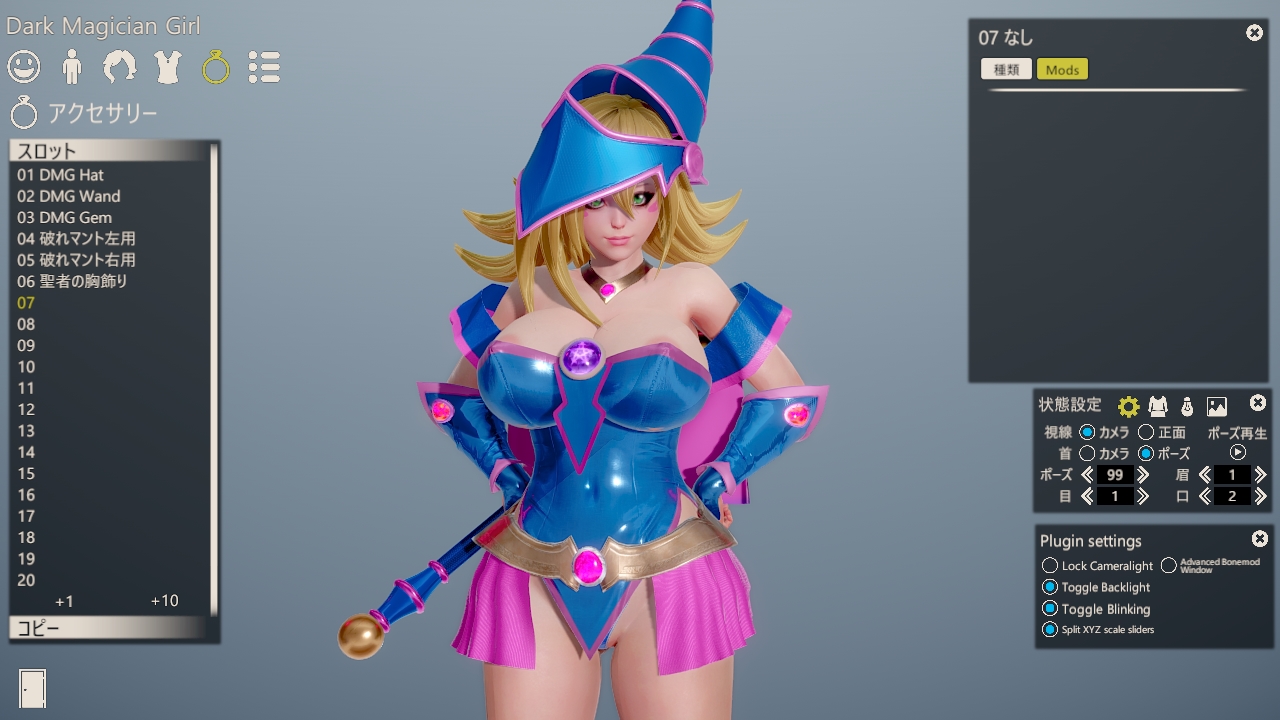Enable Lock Cameralight option
The image size is (1280, 720).
pos(1050,566)
